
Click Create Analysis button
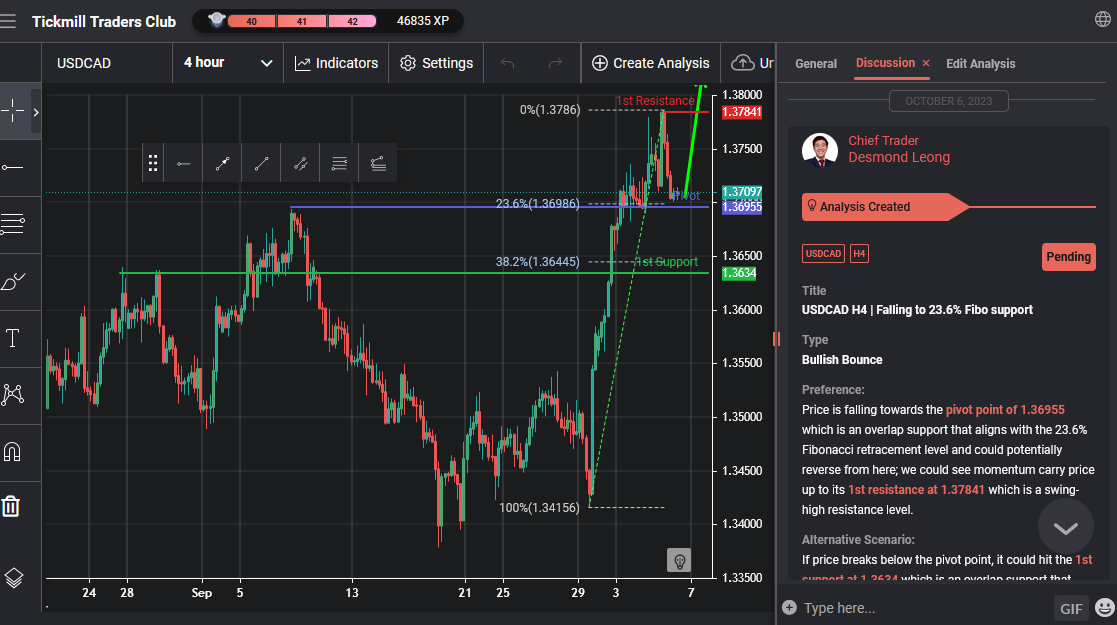[650, 63]
